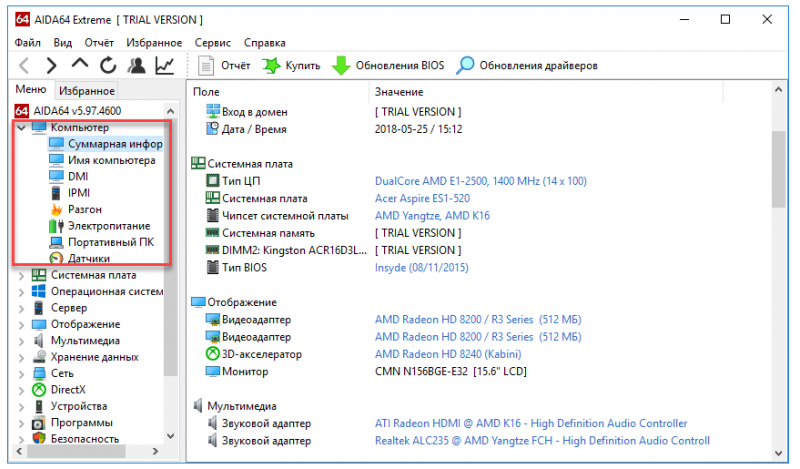This screenshot has height=469, width=800.
Task: Click the Insyde (08/11/2015) BIOS link
Action: (421, 268)
